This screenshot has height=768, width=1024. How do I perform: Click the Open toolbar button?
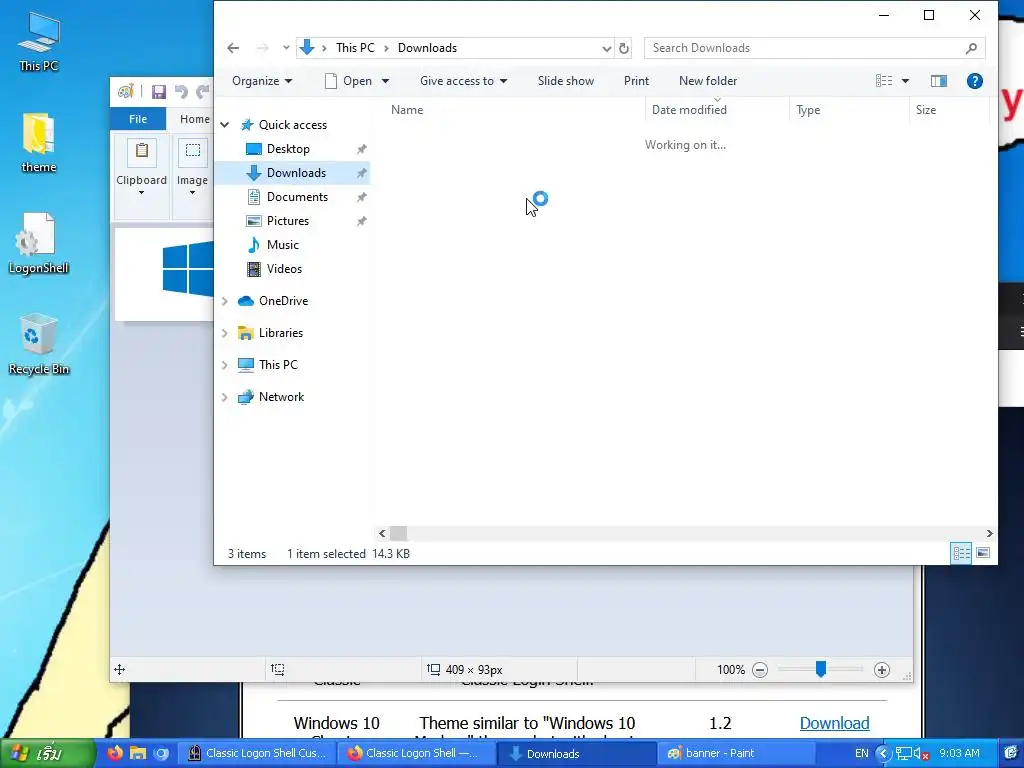[349, 81]
